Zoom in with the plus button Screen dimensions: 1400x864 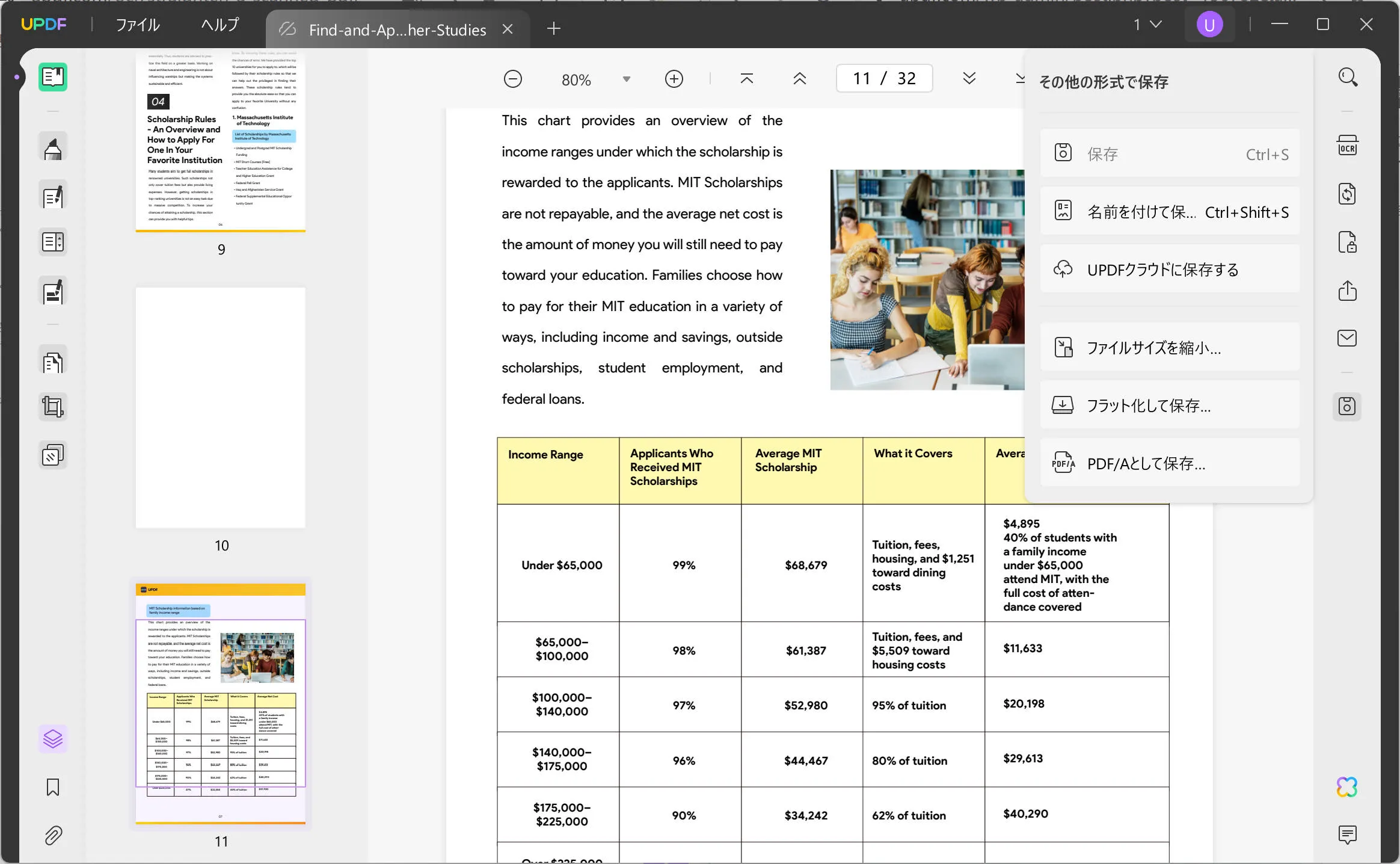[x=674, y=79]
